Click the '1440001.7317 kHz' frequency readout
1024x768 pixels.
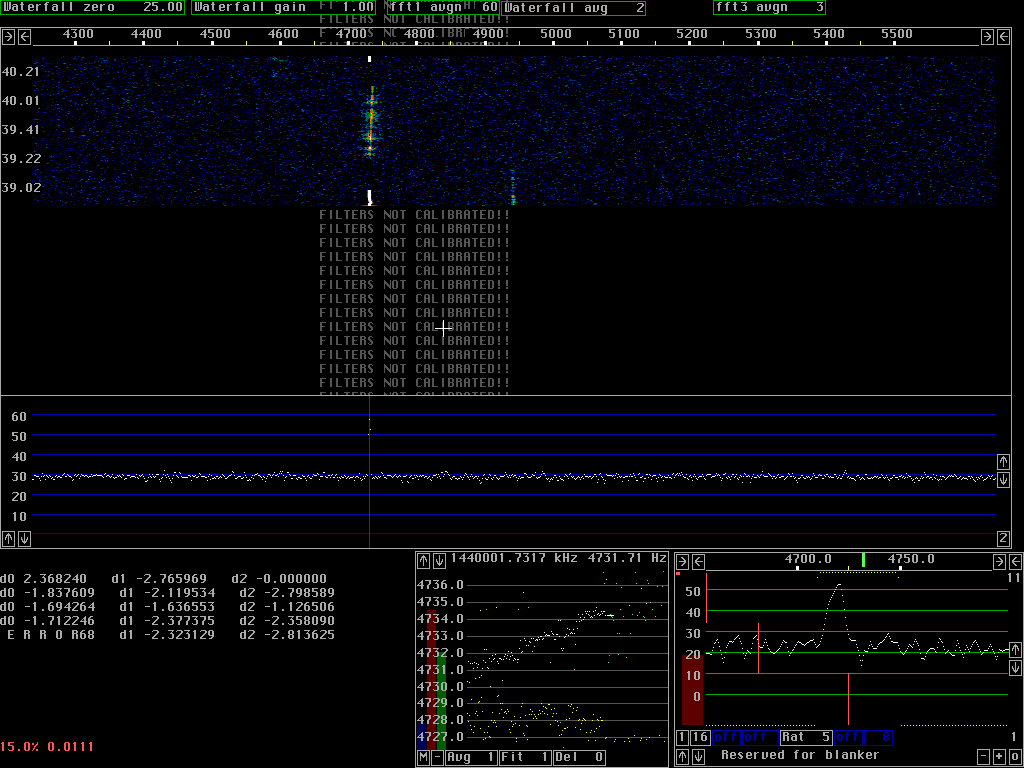pyautogui.click(x=513, y=558)
